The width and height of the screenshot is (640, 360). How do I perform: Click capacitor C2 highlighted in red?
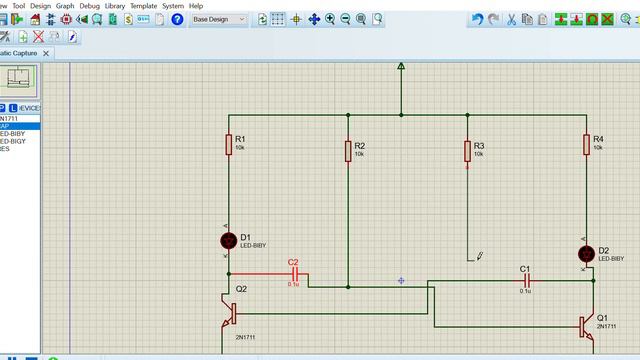click(295, 274)
